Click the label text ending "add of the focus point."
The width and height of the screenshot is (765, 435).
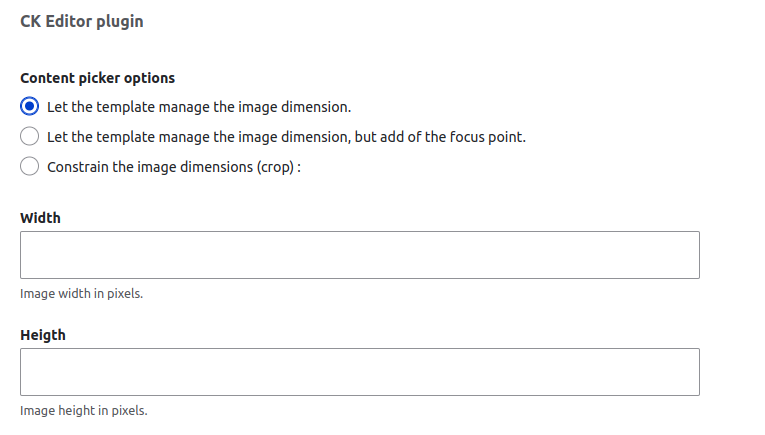coord(286,136)
